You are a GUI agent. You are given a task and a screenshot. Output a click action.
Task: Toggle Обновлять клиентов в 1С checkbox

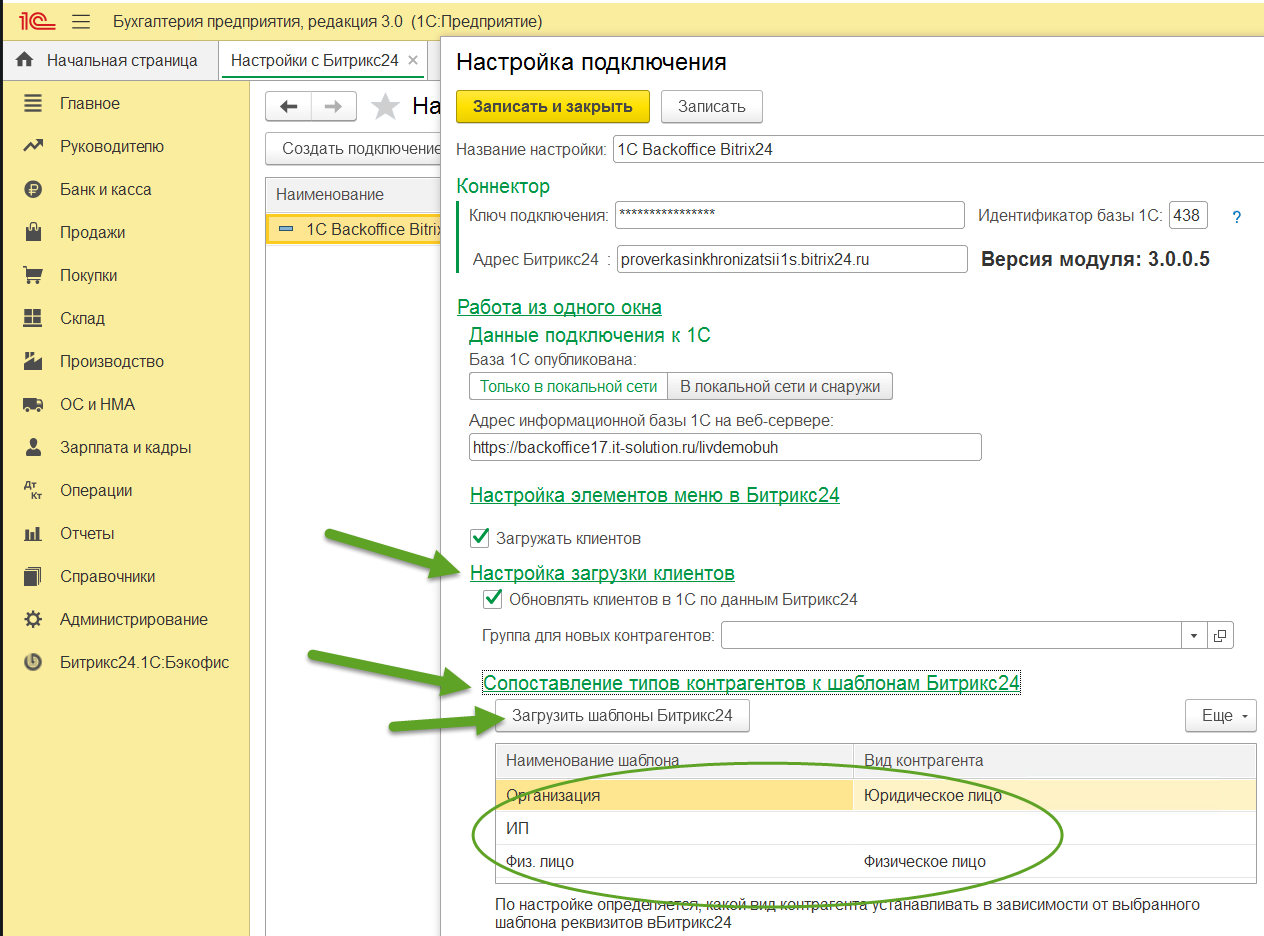[493, 600]
